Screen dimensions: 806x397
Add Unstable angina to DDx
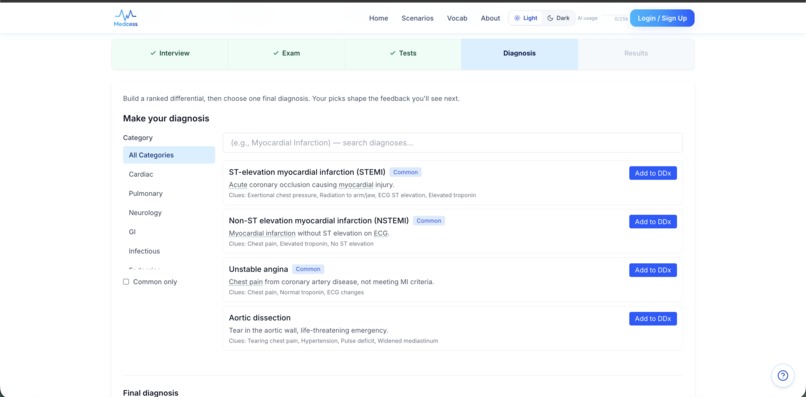(x=653, y=270)
